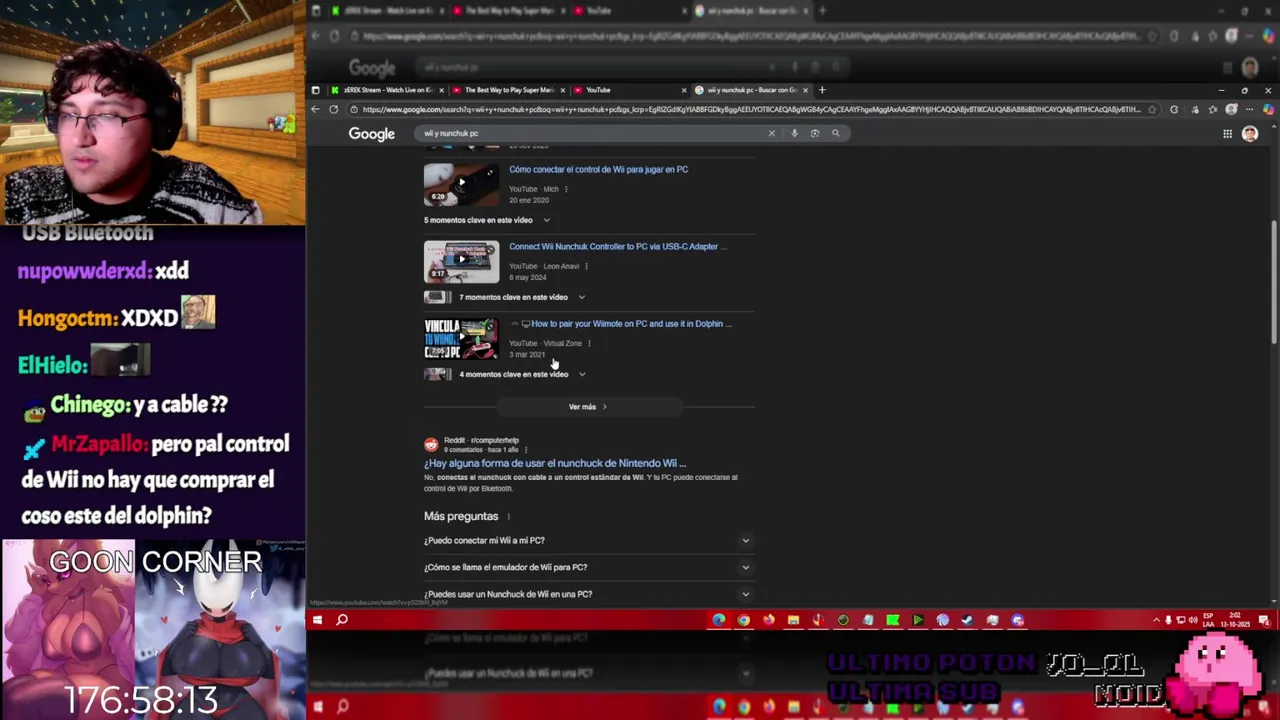Open Cómo conectar el control de Wii link
This screenshot has height=720, width=1280.
pyautogui.click(x=598, y=170)
